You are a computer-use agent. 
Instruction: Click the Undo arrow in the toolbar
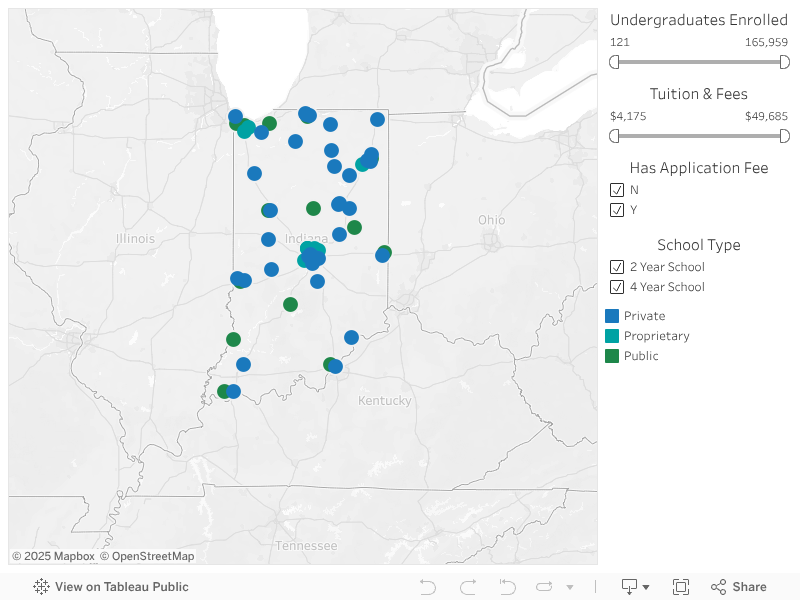(x=428, y=587)
